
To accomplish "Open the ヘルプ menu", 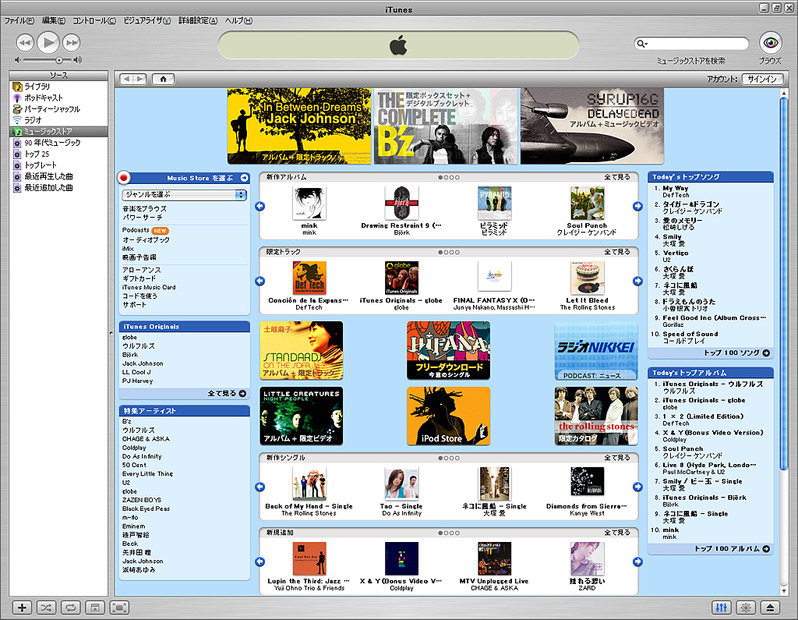I will click(239, 21).
